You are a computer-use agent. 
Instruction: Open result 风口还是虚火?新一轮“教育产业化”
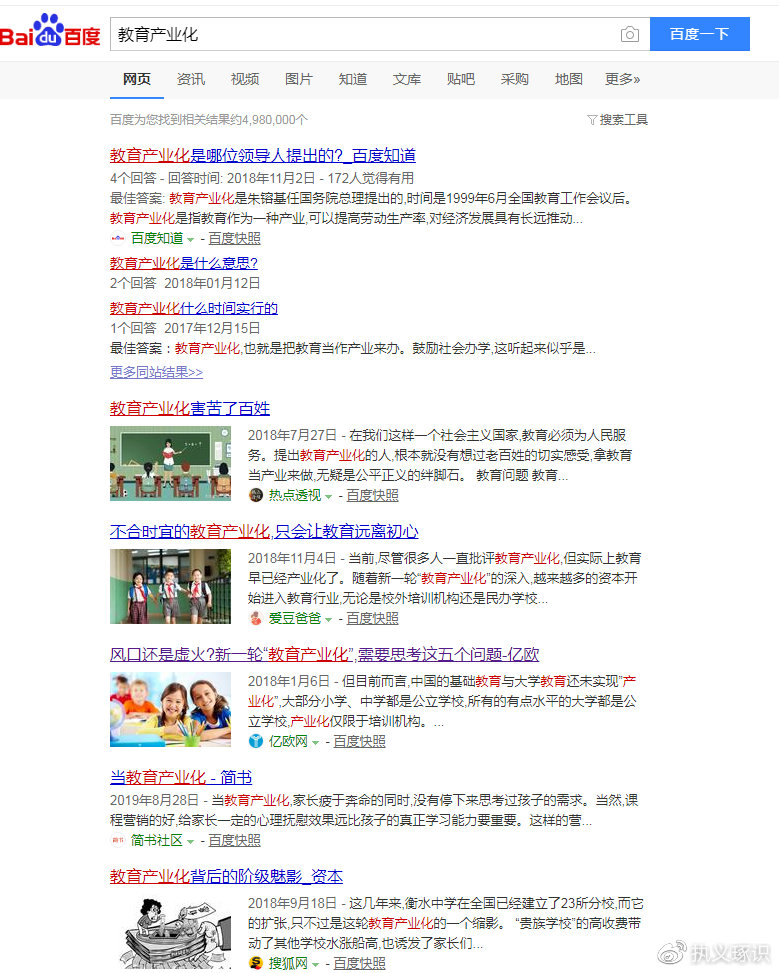pyautogui.click(x=325, y=654)
